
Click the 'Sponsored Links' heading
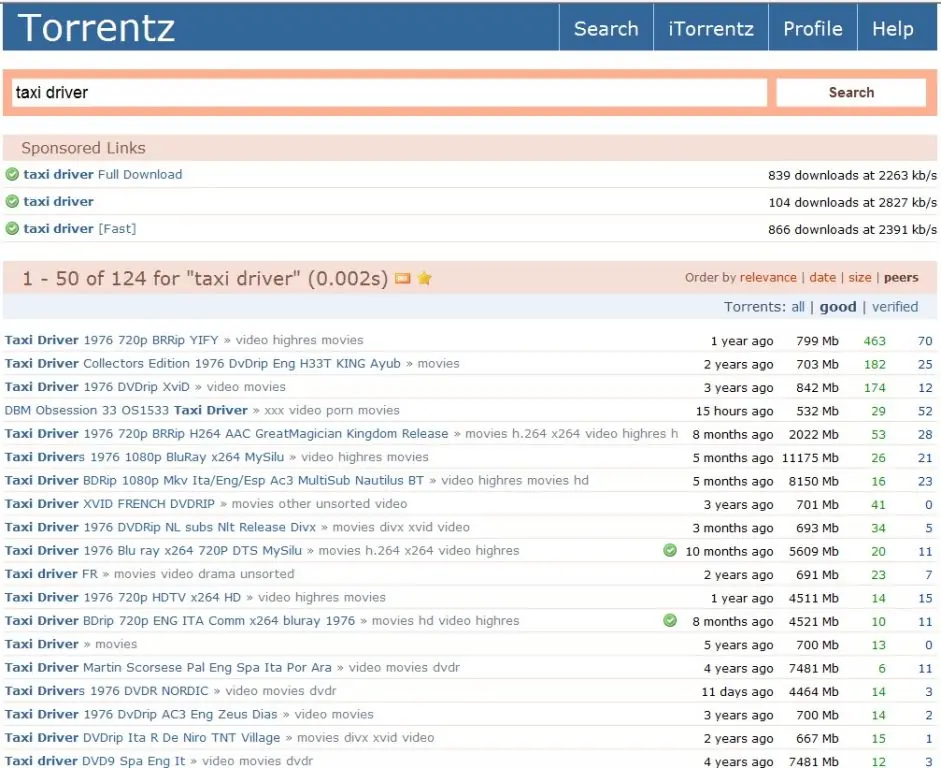pos(83,148)
